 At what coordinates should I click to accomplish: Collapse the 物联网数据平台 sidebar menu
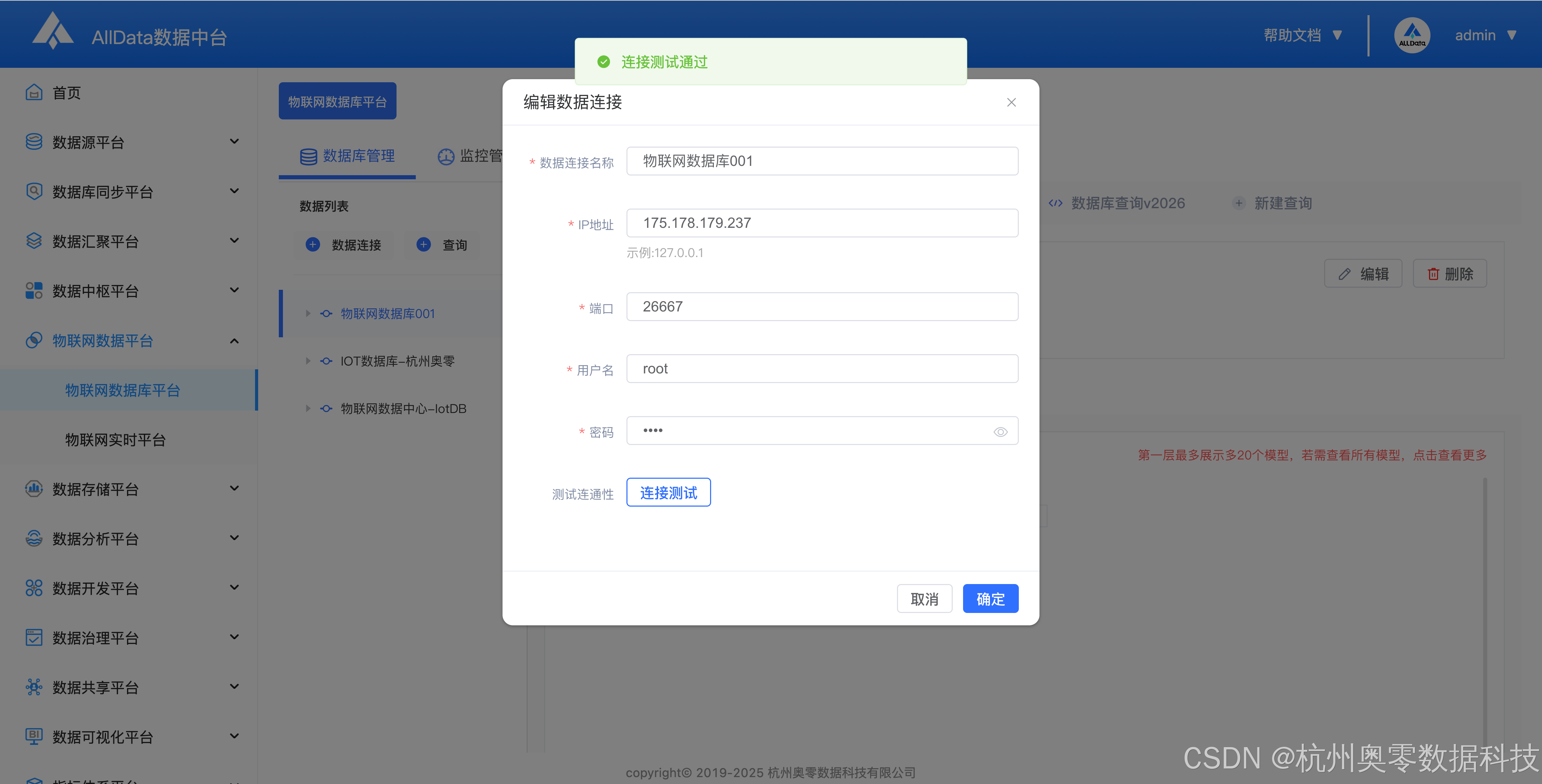[x=234, y=340]
